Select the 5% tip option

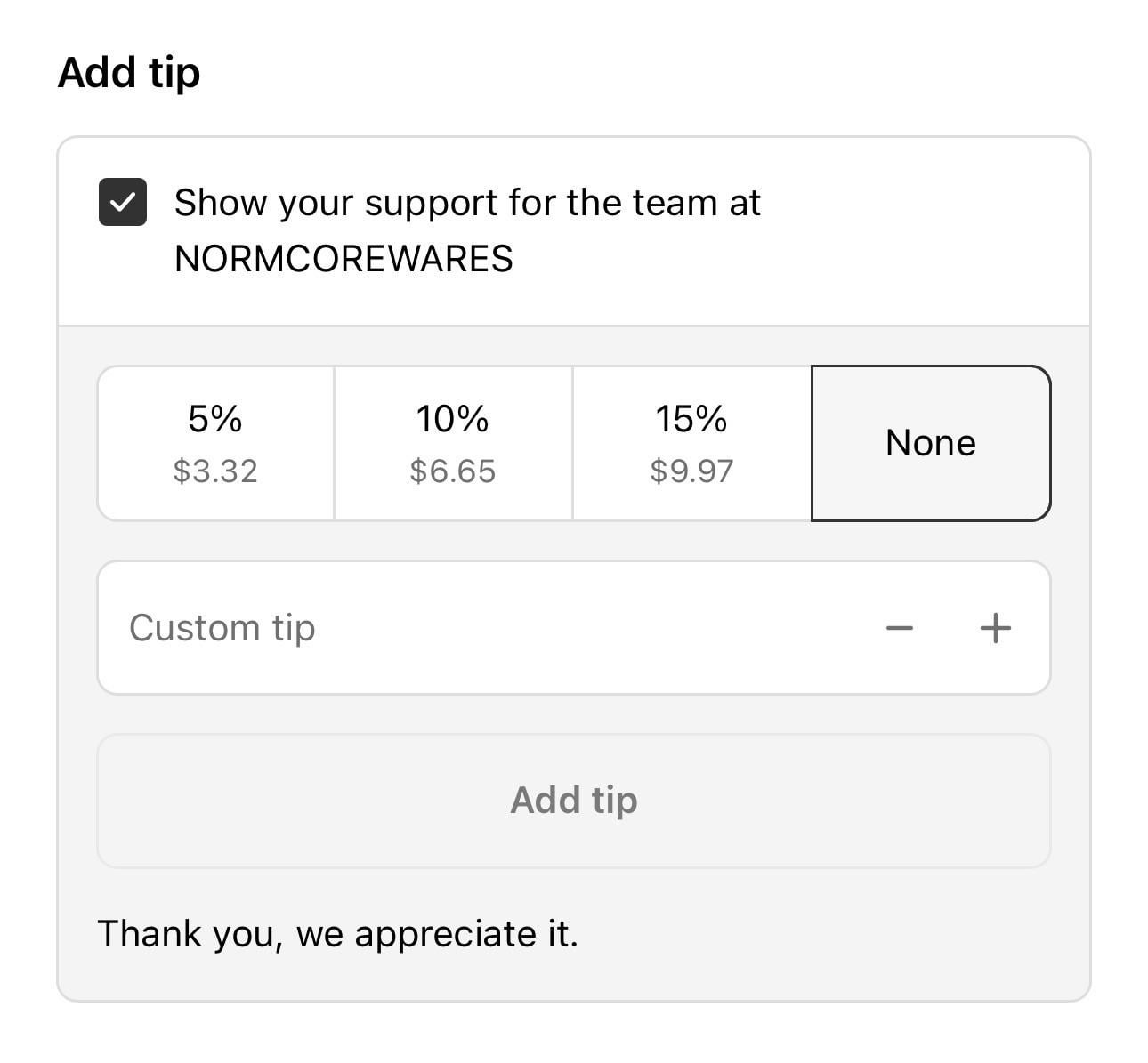(215, 443)
